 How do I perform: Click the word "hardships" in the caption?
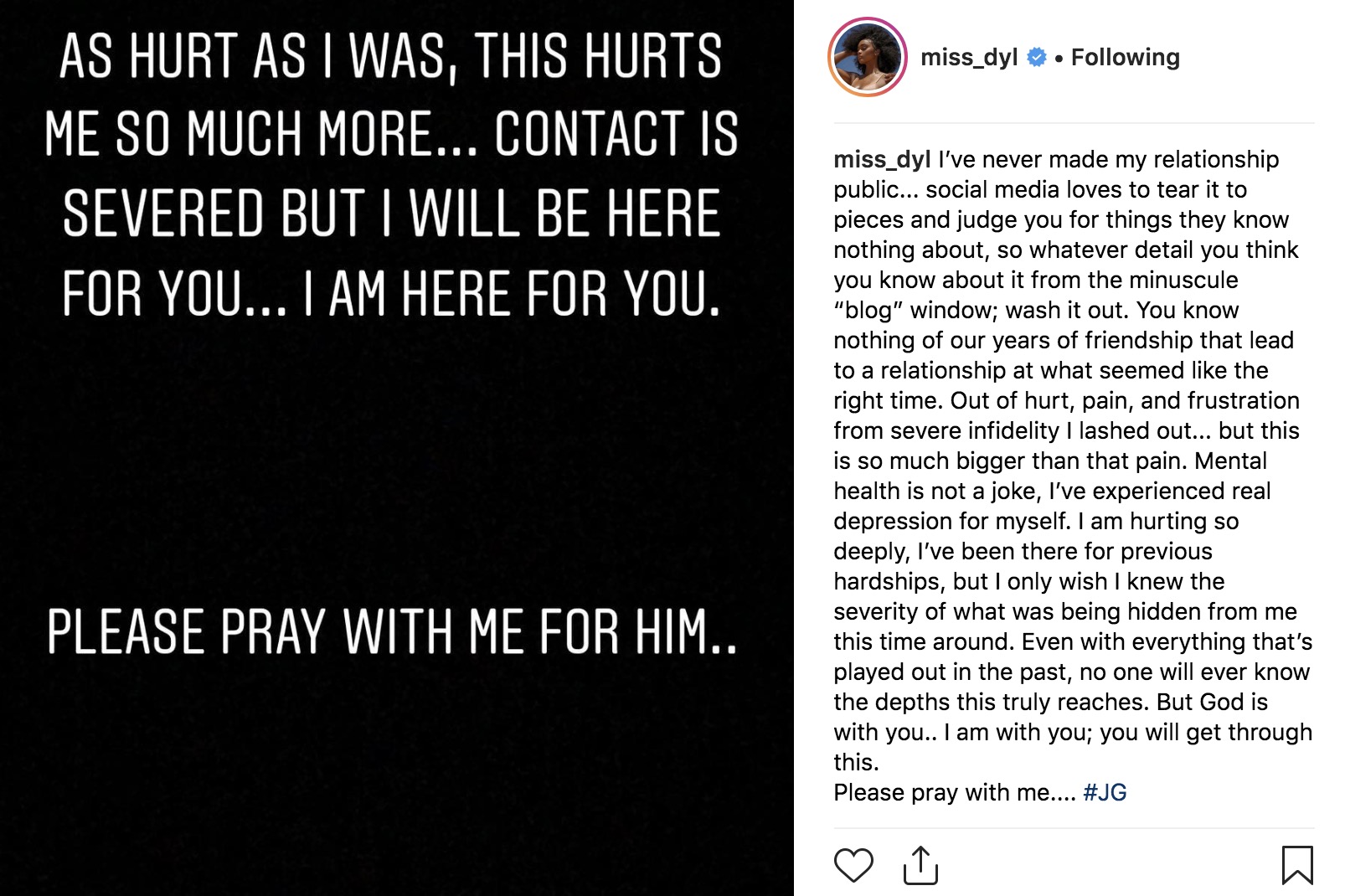click(x=886, y=581)
